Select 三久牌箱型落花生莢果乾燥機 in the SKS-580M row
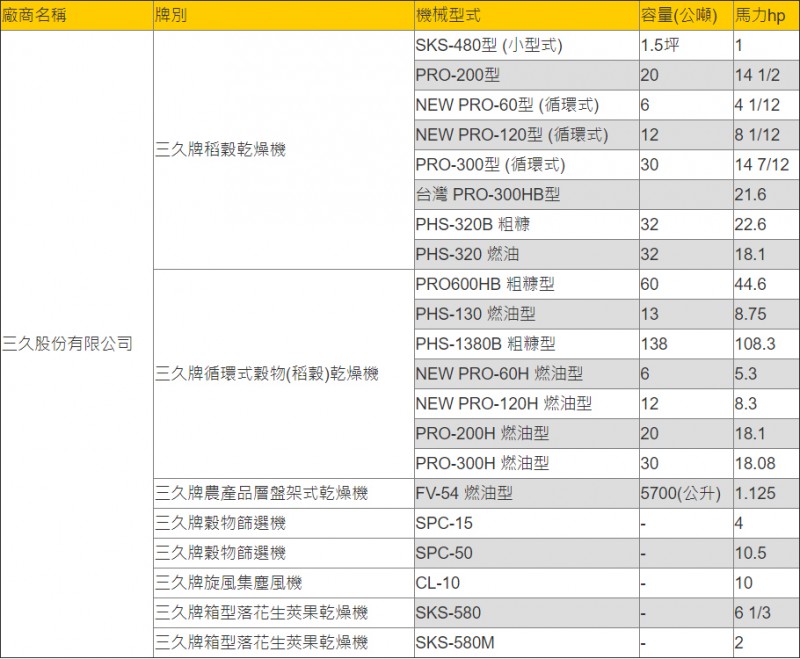 click(x=284, y=643)
